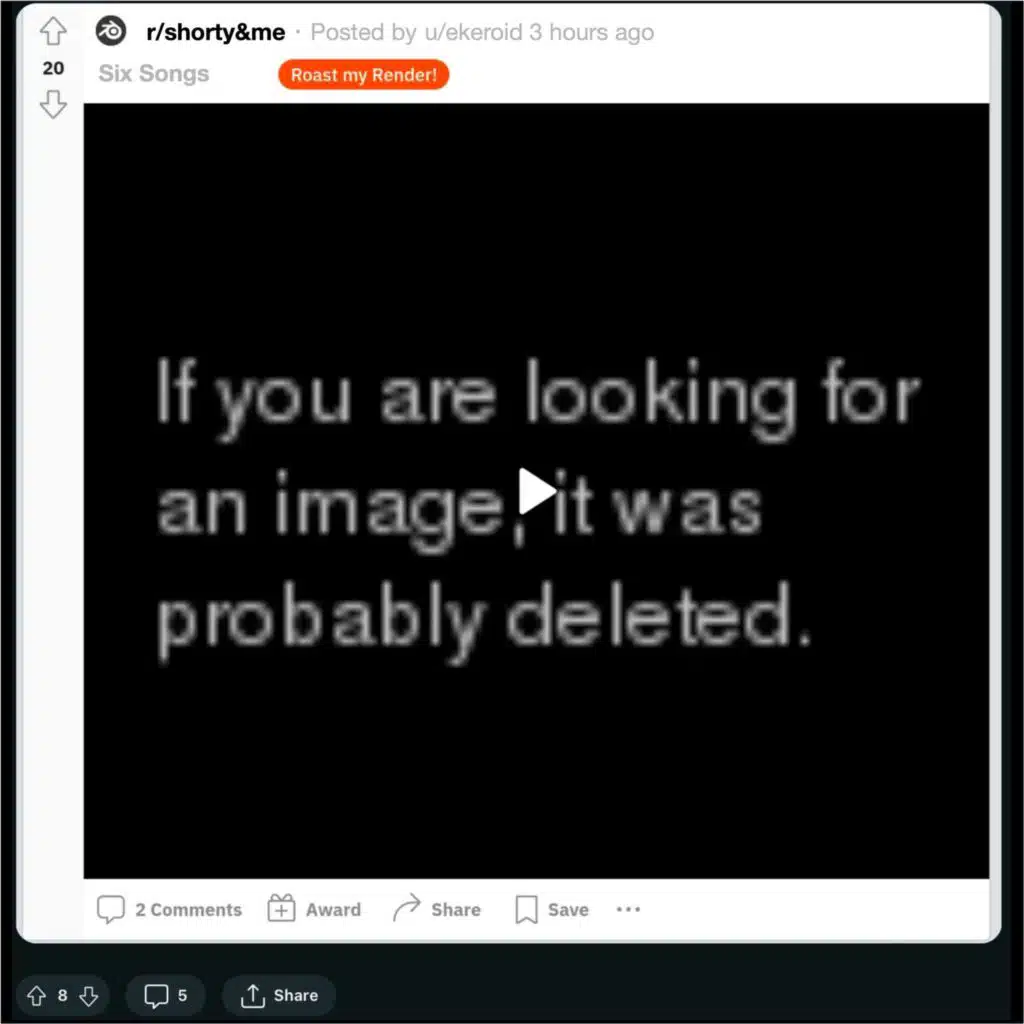
Task: Open the r/shorty&me subreddit link
Action: 216,32
